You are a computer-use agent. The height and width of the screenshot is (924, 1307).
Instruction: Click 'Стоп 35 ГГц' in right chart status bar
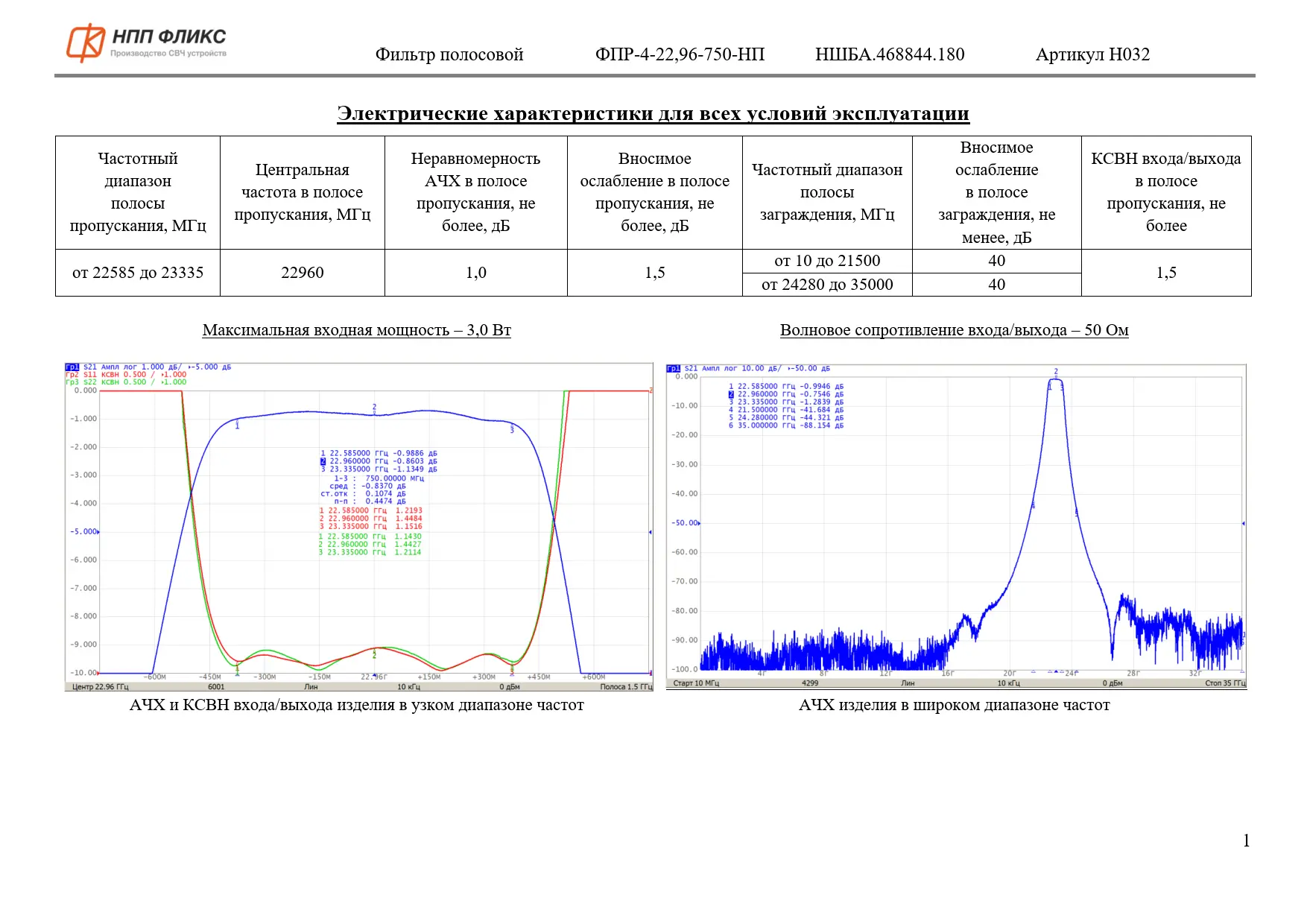pos(1224,683)
